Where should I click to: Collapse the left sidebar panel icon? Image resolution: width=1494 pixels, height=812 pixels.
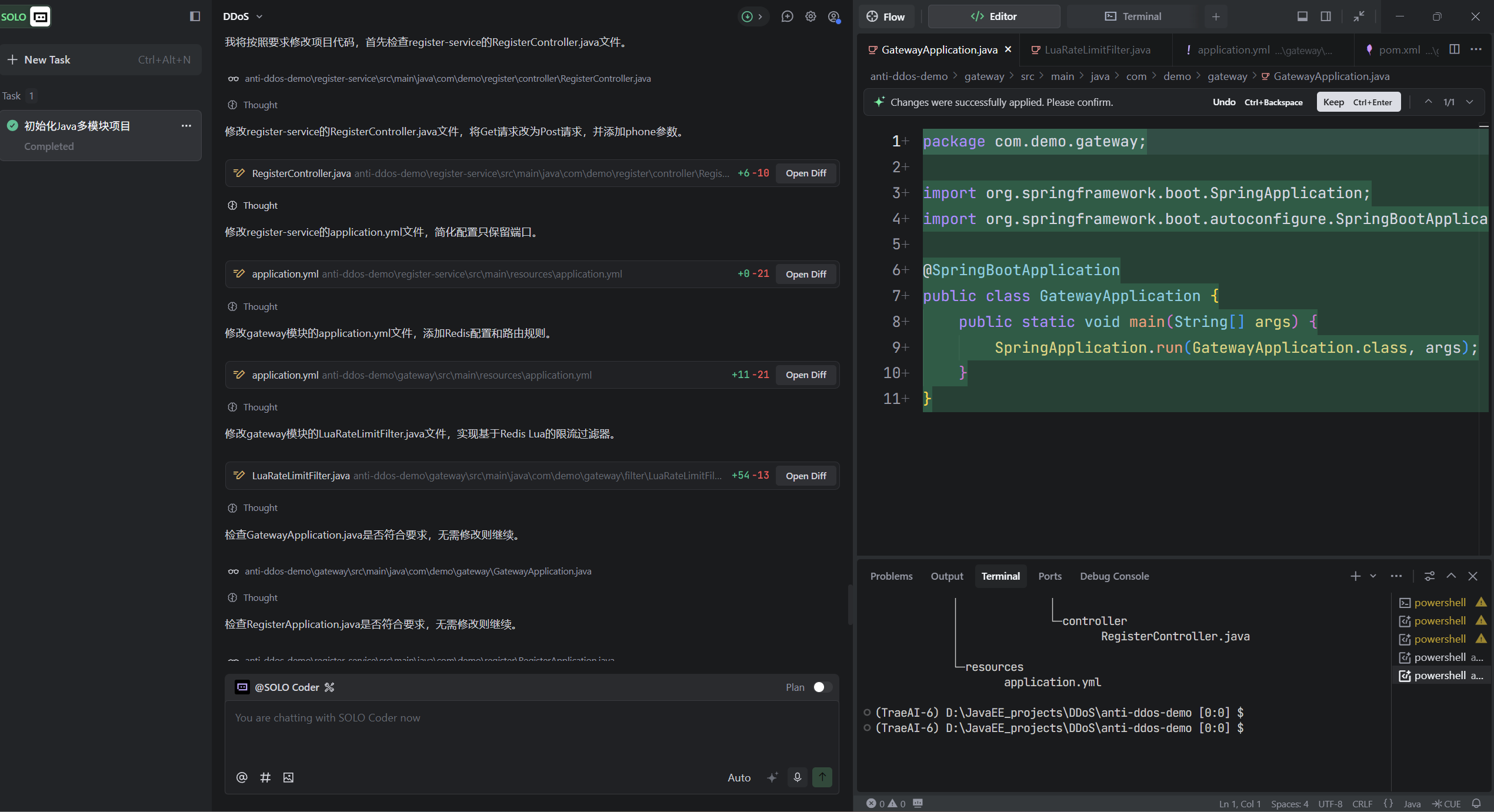[195, 16]
